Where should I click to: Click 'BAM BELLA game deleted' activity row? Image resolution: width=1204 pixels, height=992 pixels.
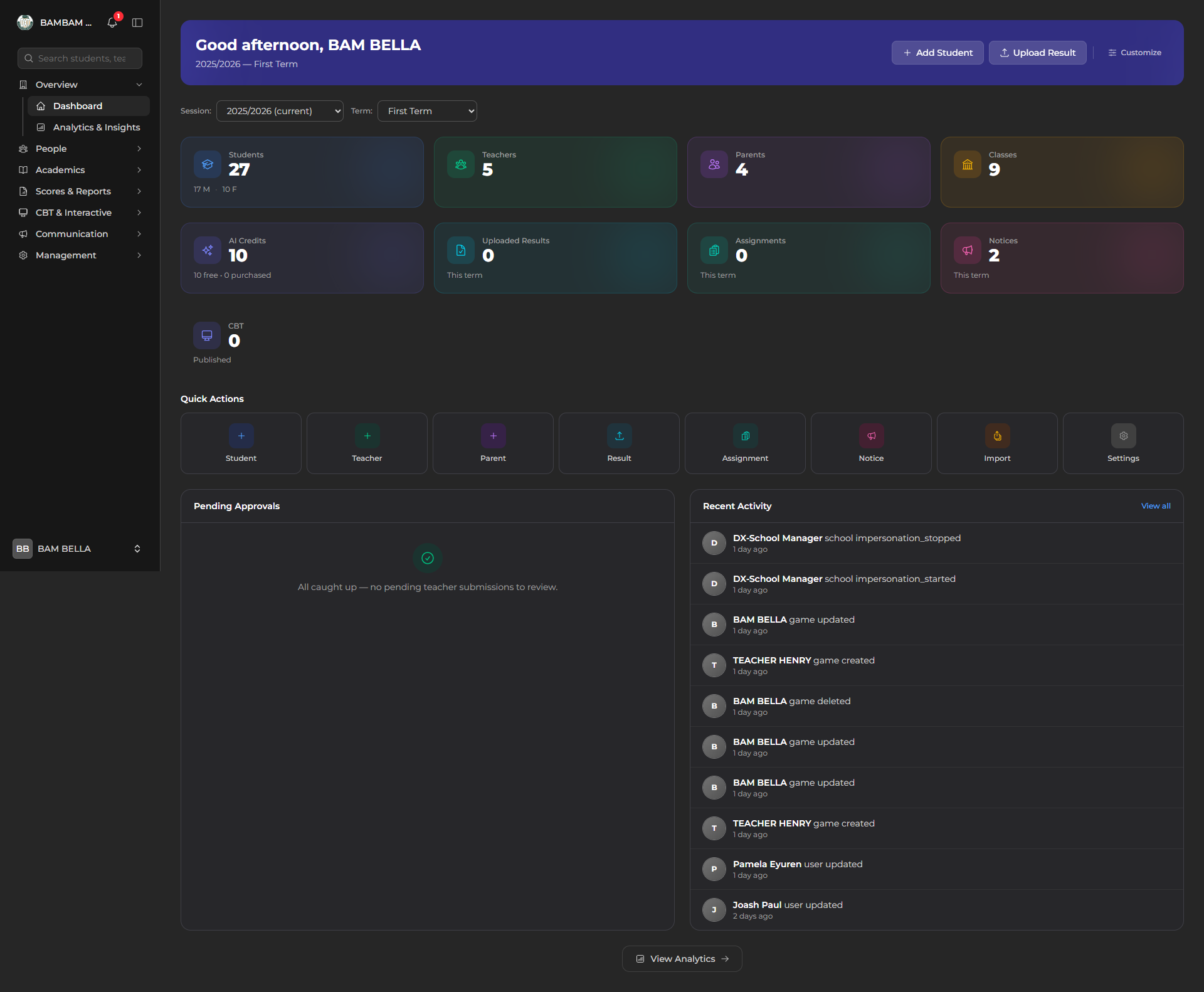(937, 706)
